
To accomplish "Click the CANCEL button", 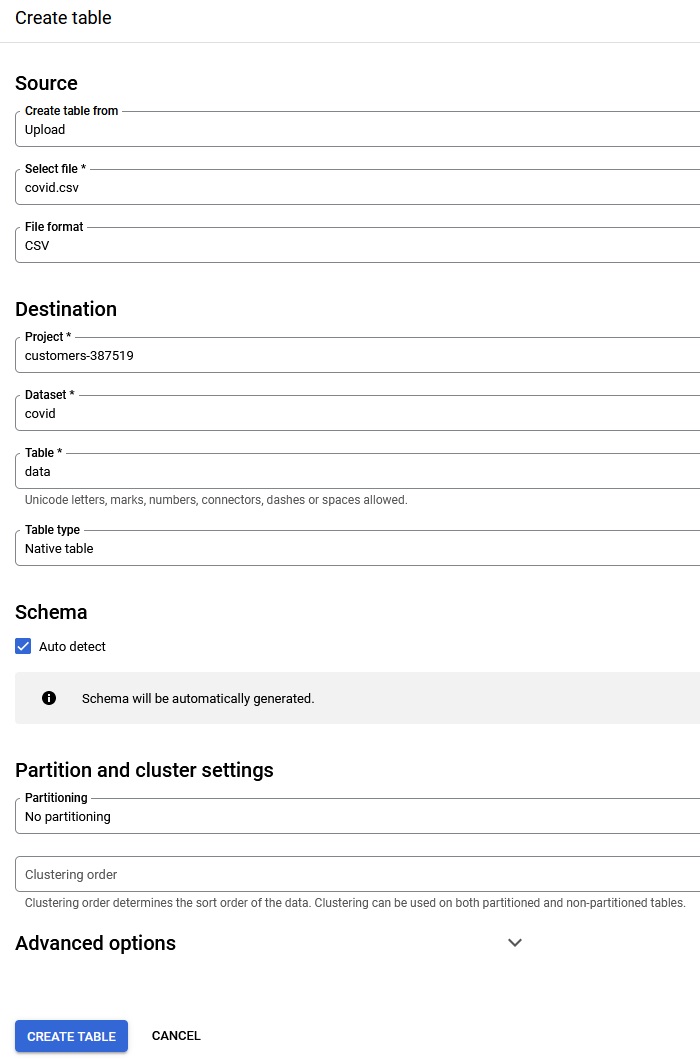I will (176, 1036).
